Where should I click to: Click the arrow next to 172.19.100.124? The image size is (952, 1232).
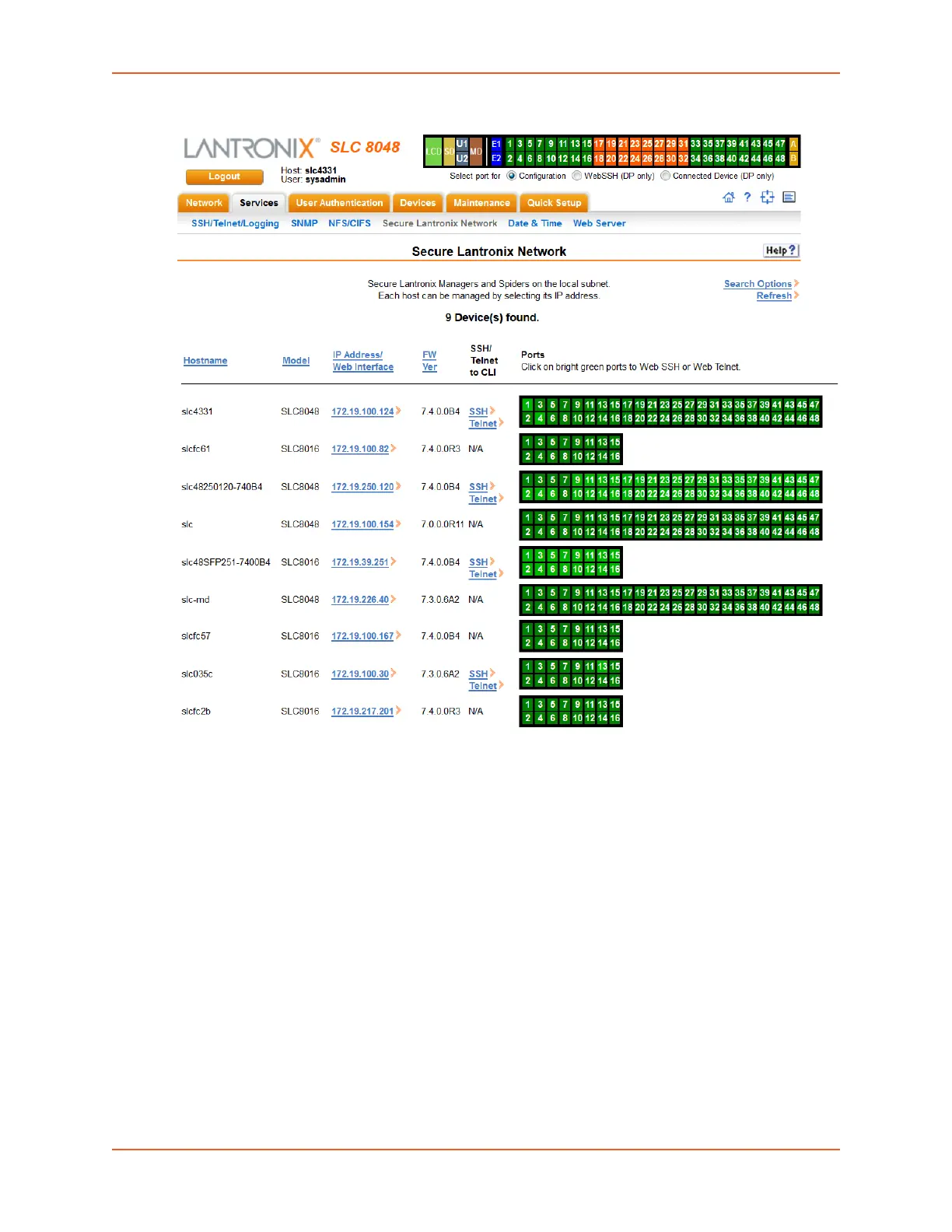point(398,411)
